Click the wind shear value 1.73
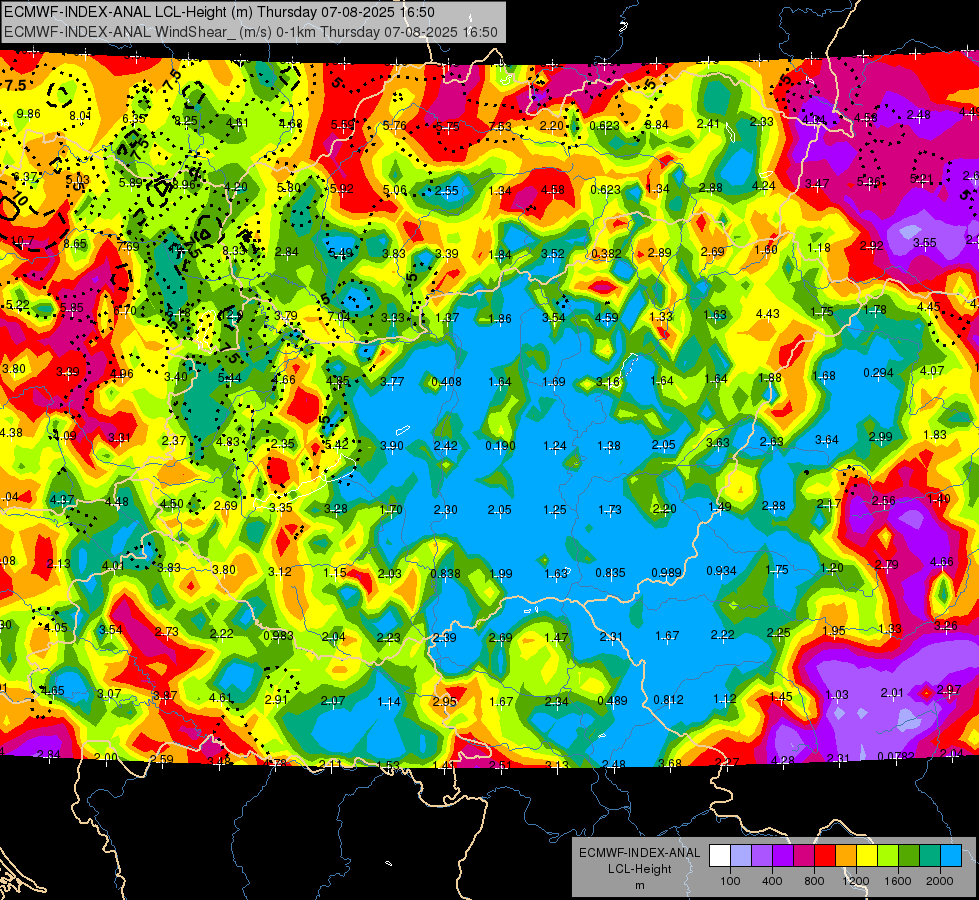The width and height of the screenshot is (979, 900). click(x=610, y=510)
